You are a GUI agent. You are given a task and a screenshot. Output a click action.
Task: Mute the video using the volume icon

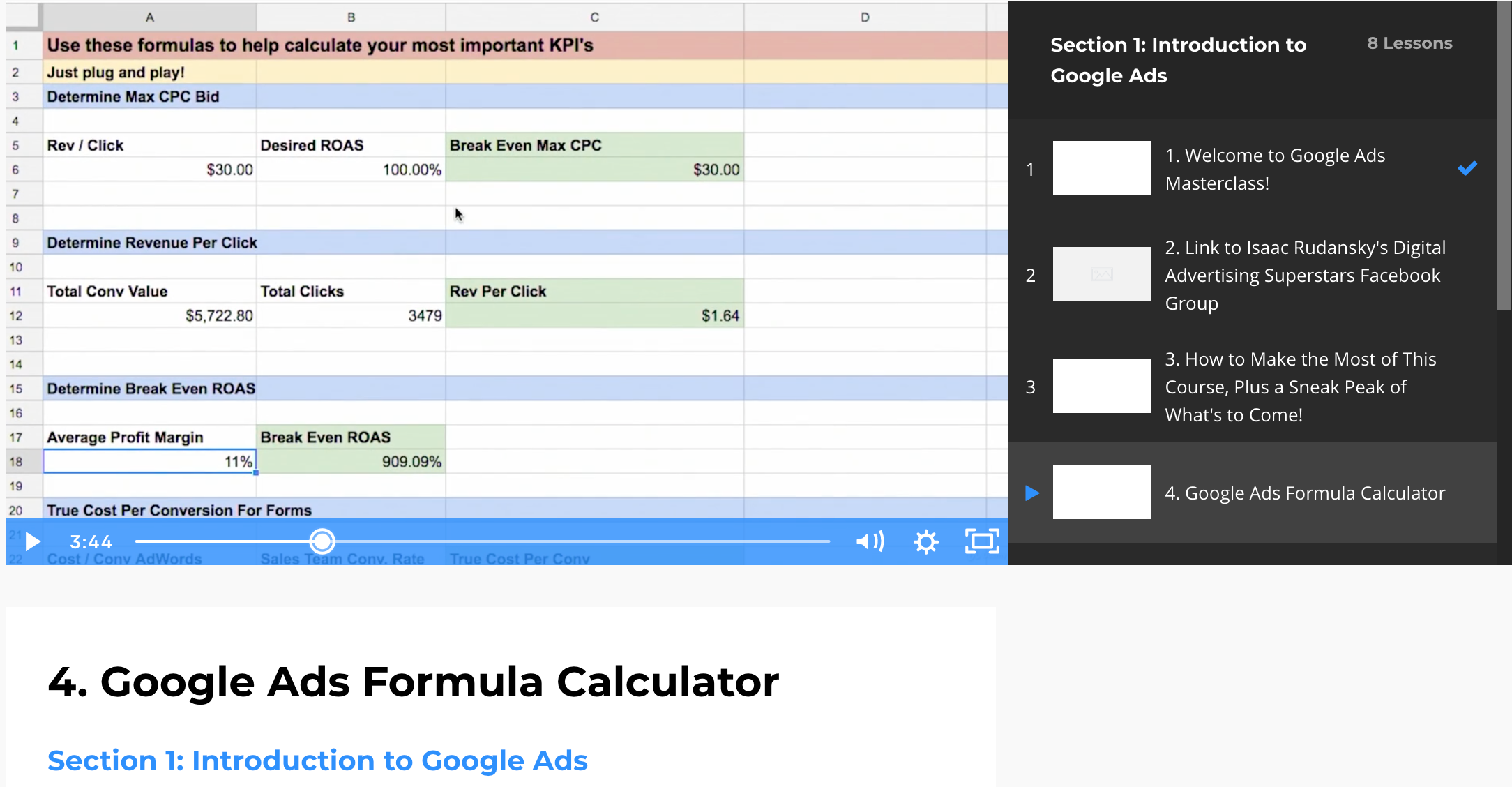coord(870,541)
